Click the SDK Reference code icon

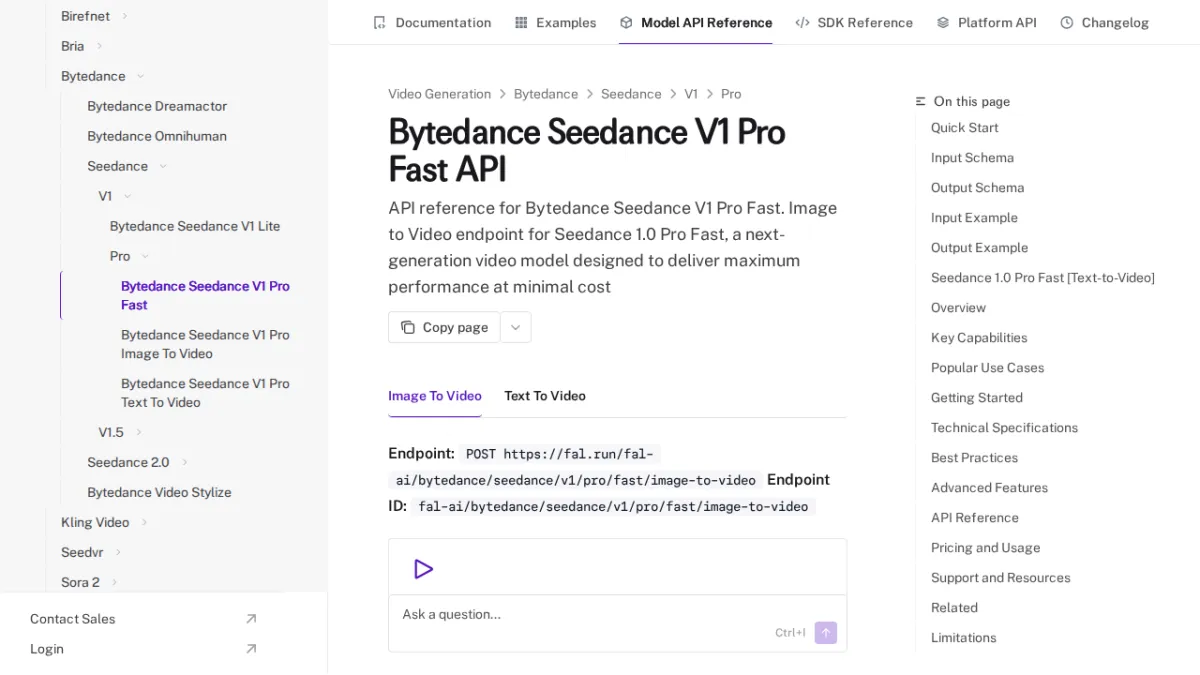[802, 22]
